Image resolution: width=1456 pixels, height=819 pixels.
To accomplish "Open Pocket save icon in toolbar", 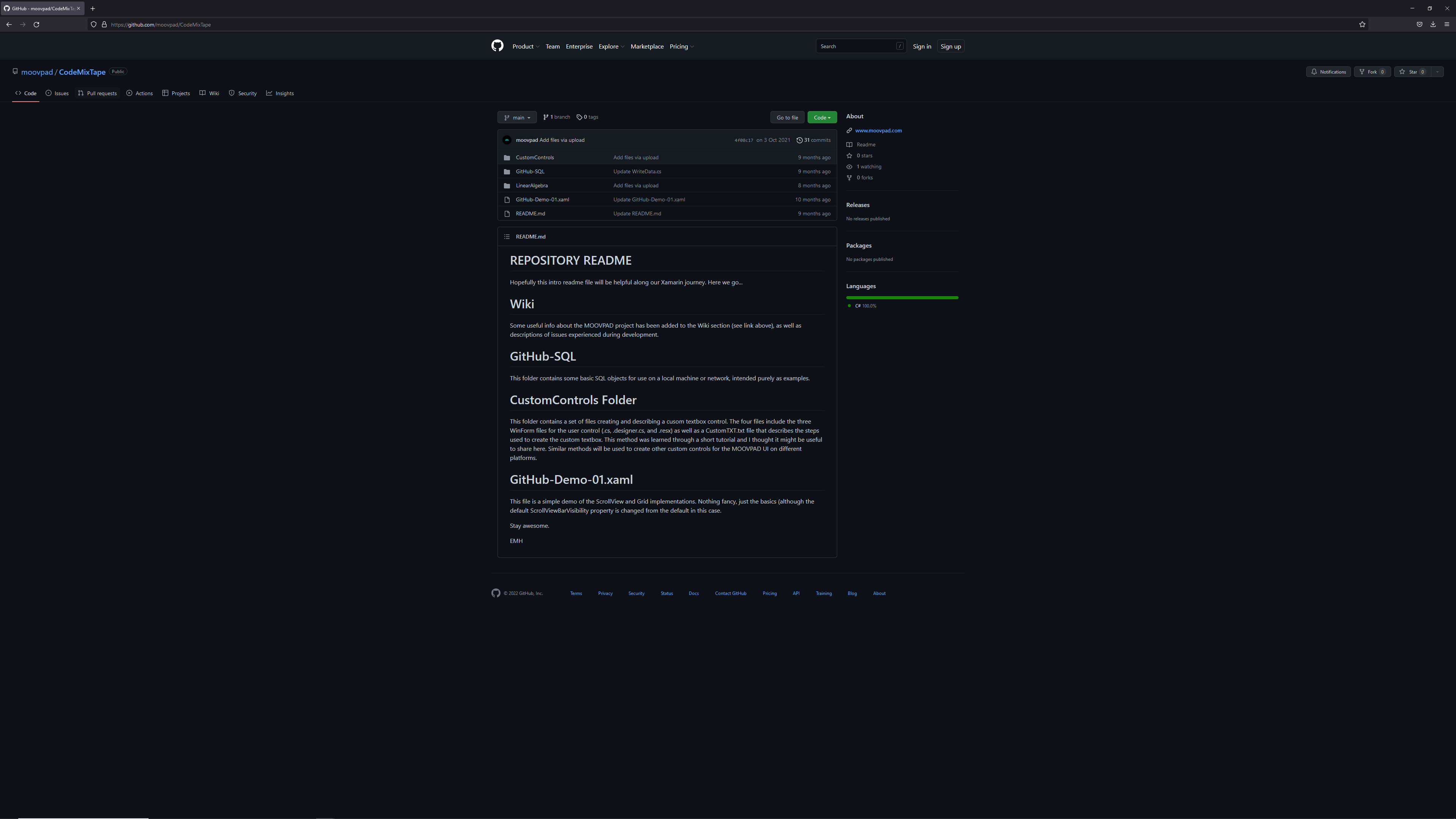I will pyautogui.click(x=1419, y=24).
